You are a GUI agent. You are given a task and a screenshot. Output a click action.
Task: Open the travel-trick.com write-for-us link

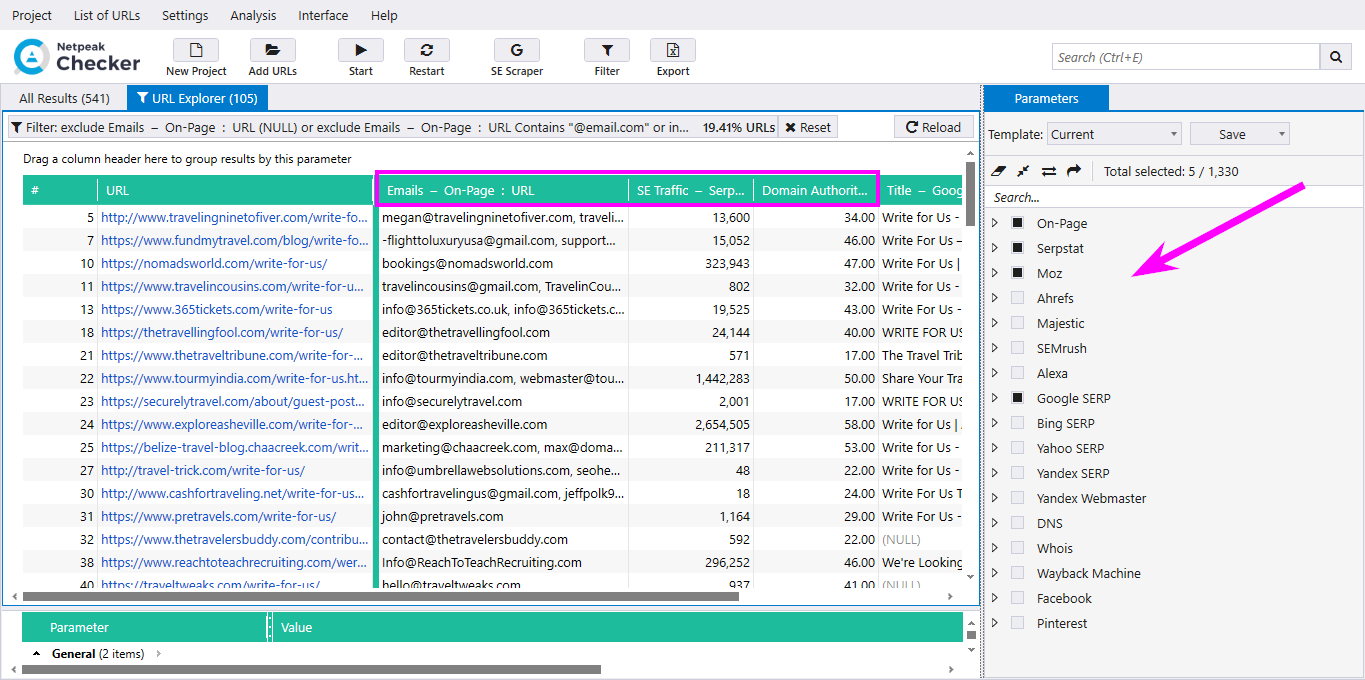[x=203, y=470]
